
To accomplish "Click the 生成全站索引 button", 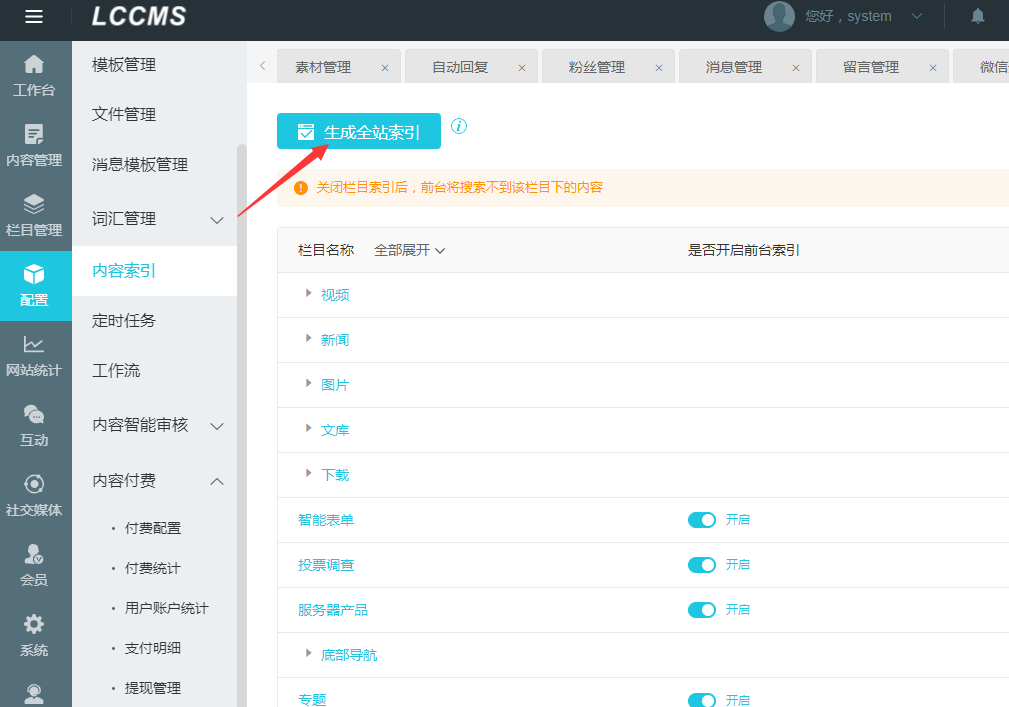I will (x=358, y=132).
